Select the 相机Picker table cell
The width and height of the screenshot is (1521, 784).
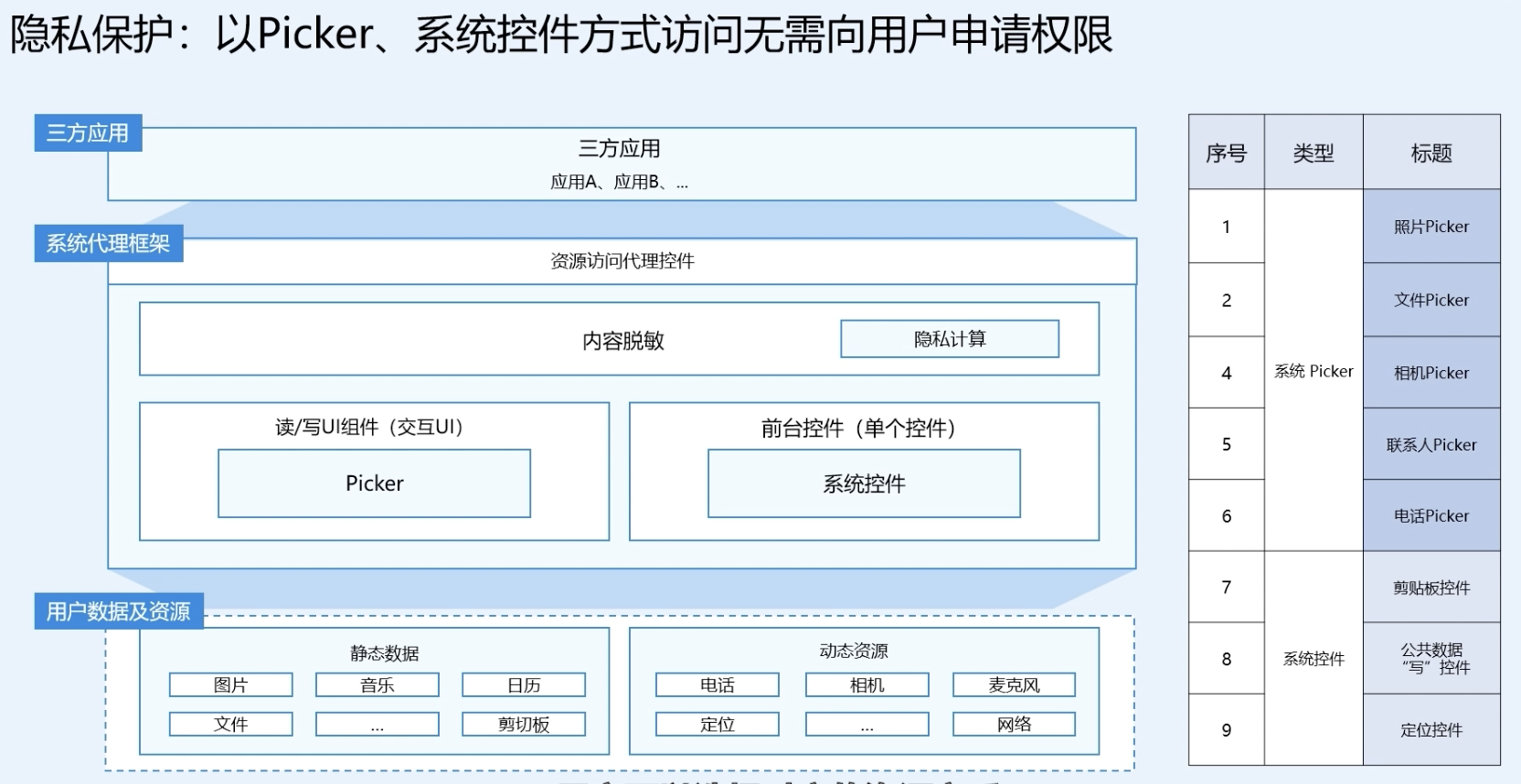click(1431, 373)
